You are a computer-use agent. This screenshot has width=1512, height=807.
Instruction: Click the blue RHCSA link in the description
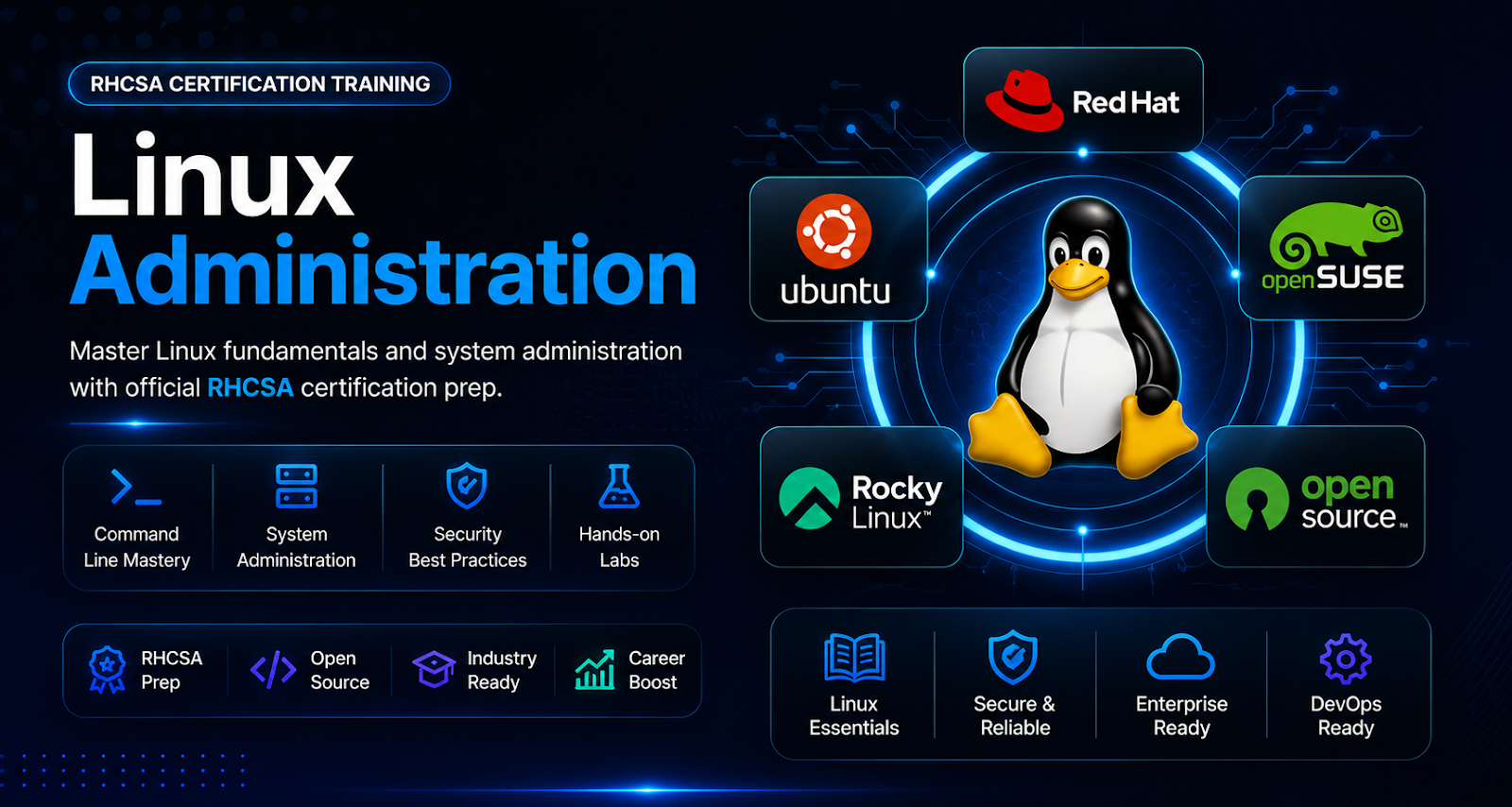pos(250,387)
